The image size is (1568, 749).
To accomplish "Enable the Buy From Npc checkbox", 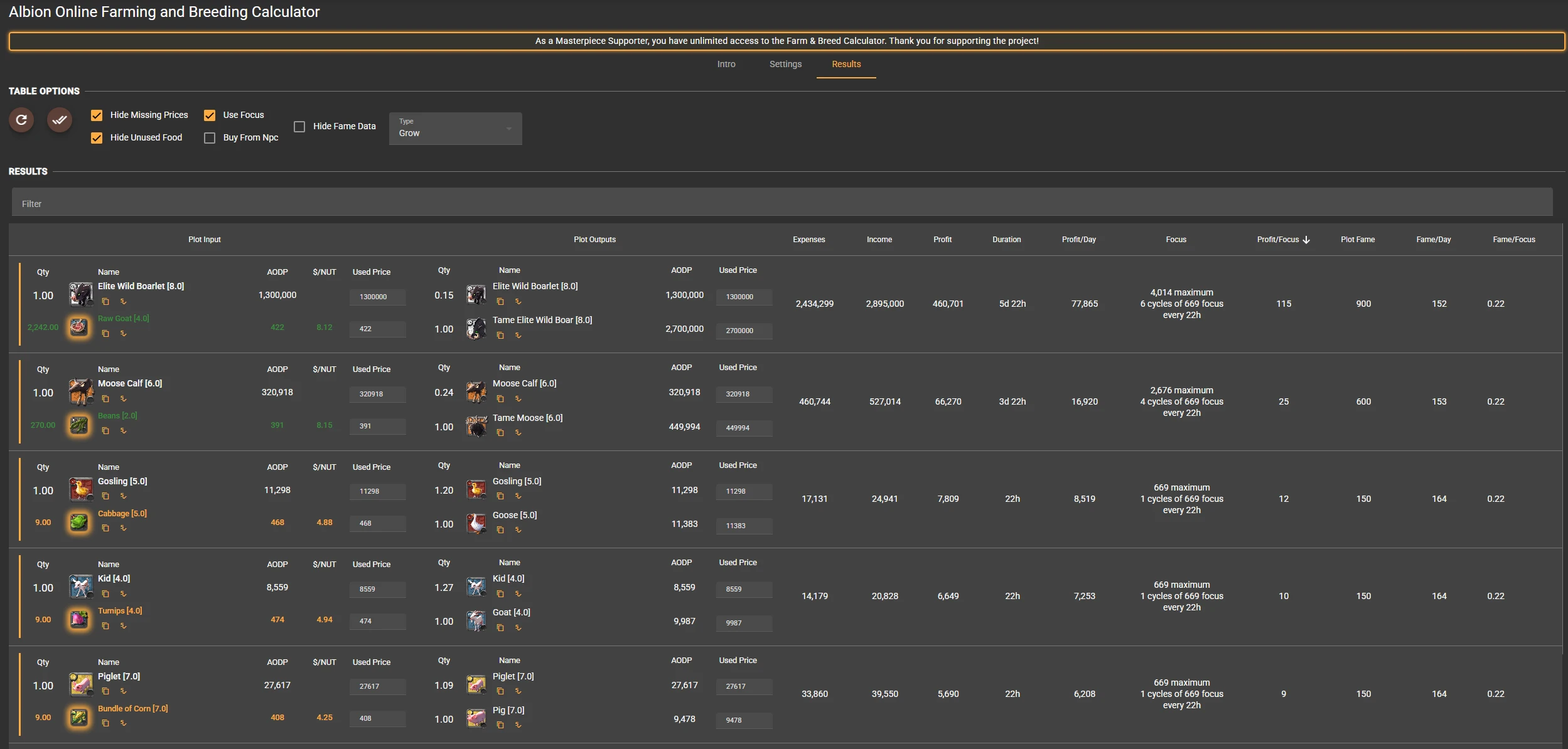I will coord(210,138).
